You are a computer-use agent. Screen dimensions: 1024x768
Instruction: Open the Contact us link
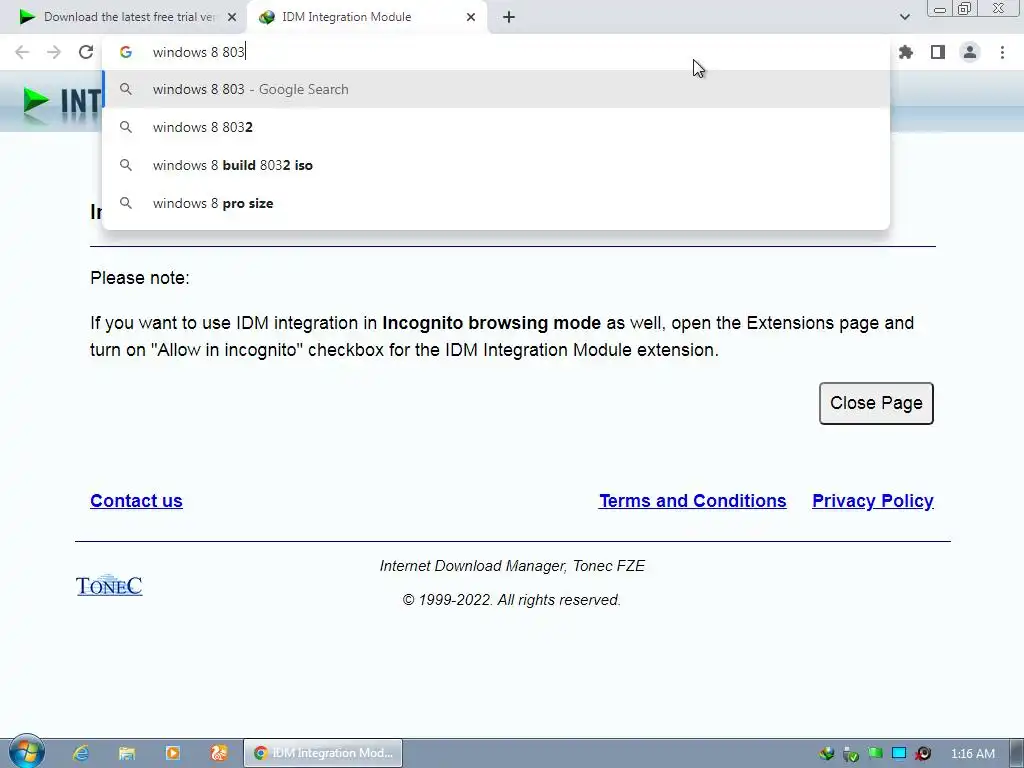[x=136, y=501]
